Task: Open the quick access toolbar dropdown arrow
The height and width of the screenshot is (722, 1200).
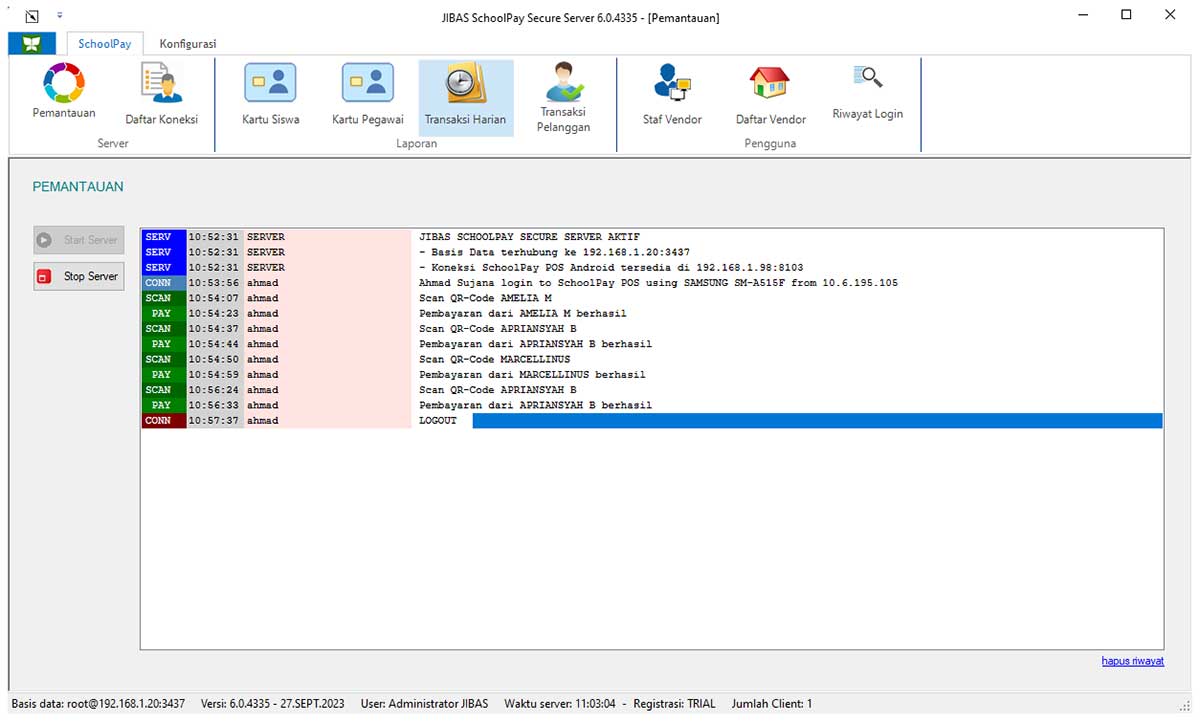Action: [59, 16]
